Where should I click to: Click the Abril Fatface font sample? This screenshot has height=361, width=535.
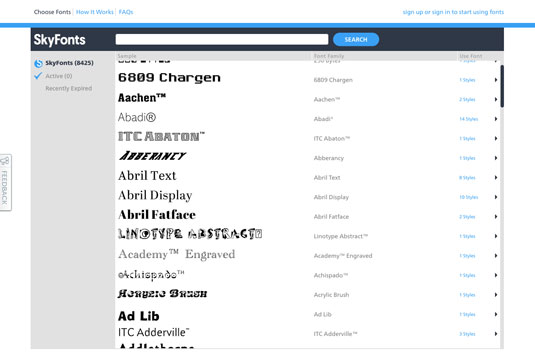click(157, 215)
